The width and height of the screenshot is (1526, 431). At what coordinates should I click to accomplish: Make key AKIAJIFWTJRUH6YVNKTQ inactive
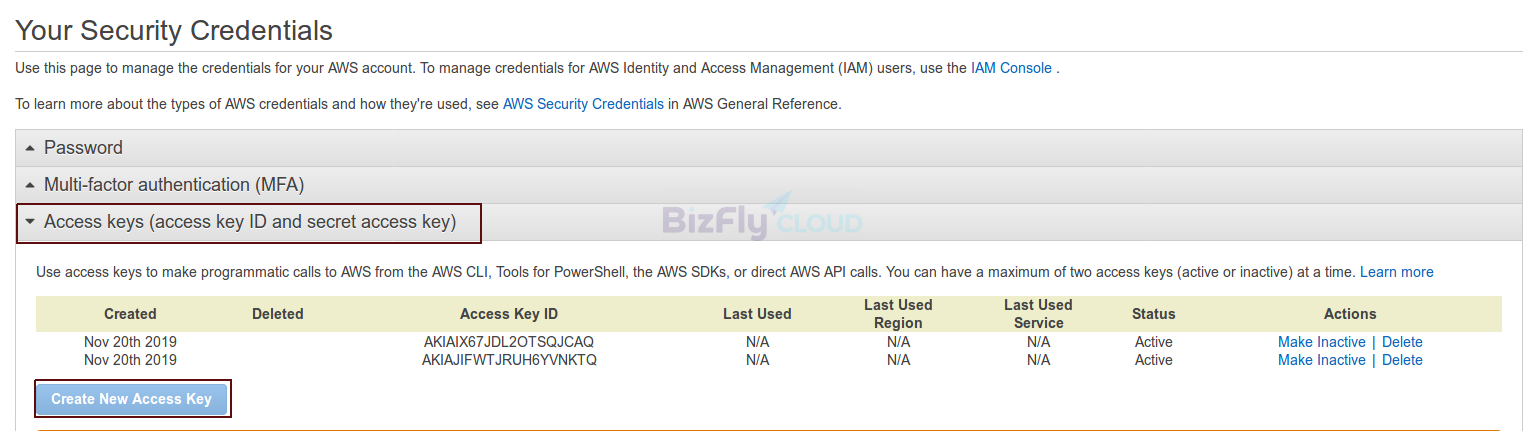click(1321, 360)
